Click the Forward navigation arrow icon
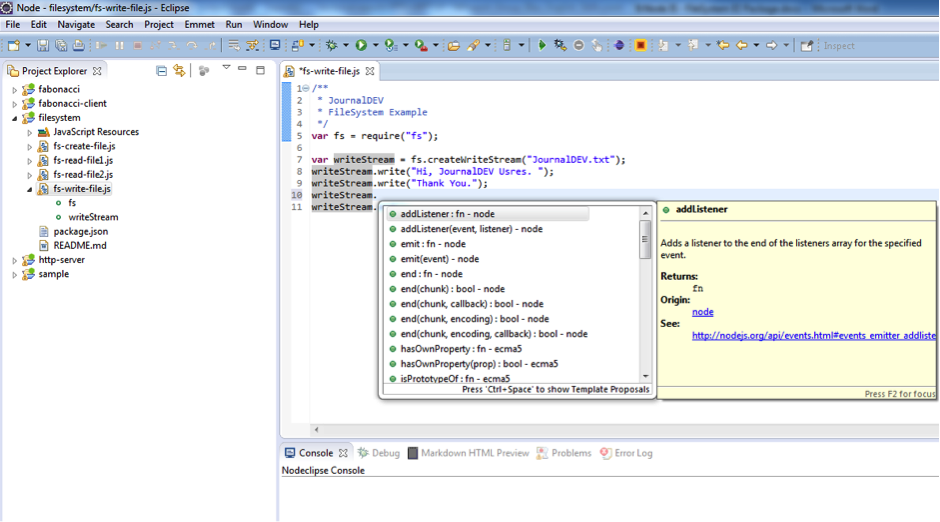This screenshot has width=940, height=522. point(772,46)
